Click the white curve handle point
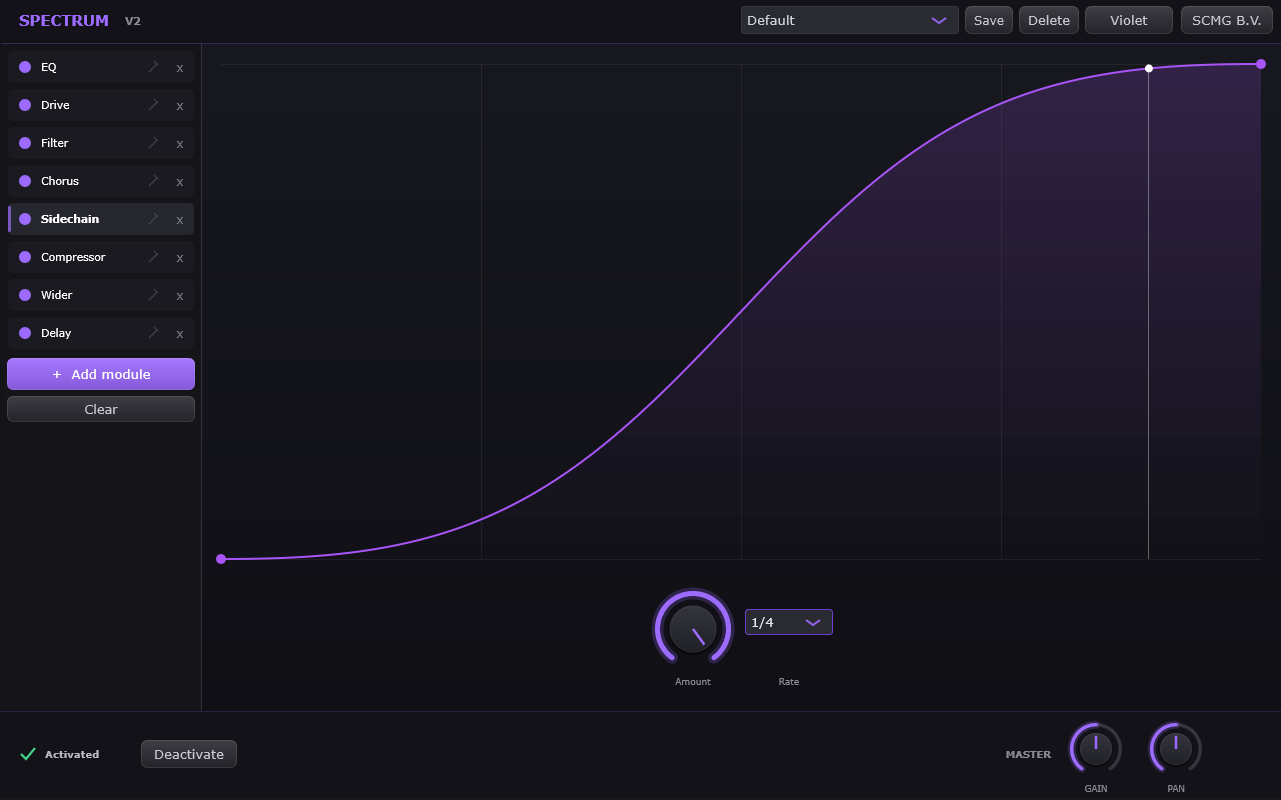 tap(1148, 68)
